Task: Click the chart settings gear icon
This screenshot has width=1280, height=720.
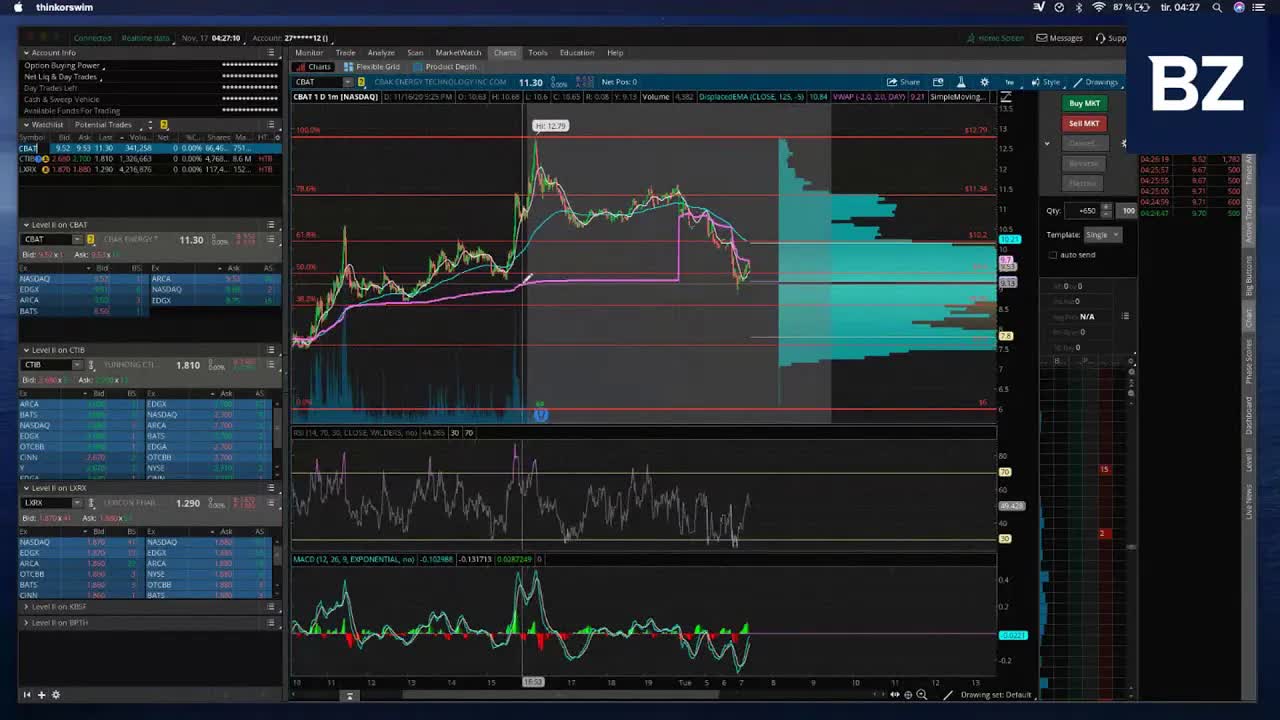Action: pyautogui.click(x=984, y=82)
